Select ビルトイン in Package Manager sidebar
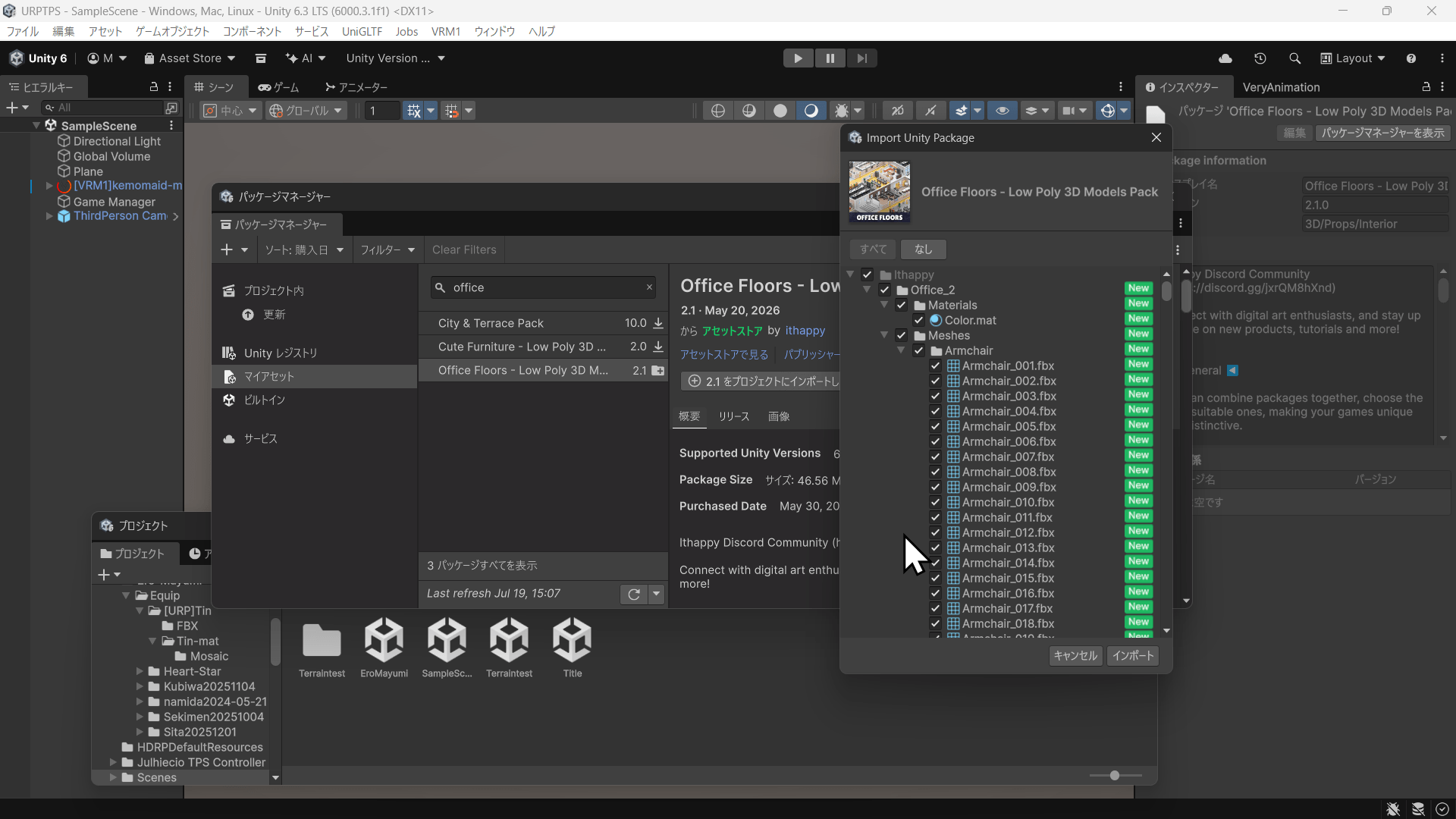Image resolution: width=1456 pixels, height=819 pixels. (315, 400)
